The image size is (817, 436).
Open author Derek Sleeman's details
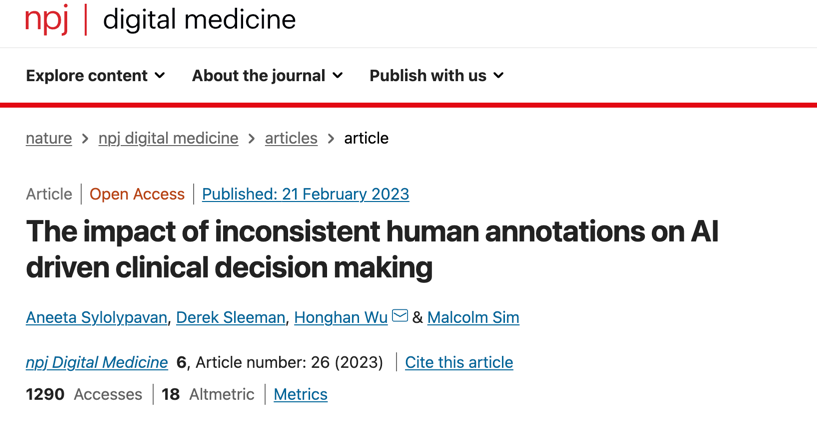(x=230, y=317)
